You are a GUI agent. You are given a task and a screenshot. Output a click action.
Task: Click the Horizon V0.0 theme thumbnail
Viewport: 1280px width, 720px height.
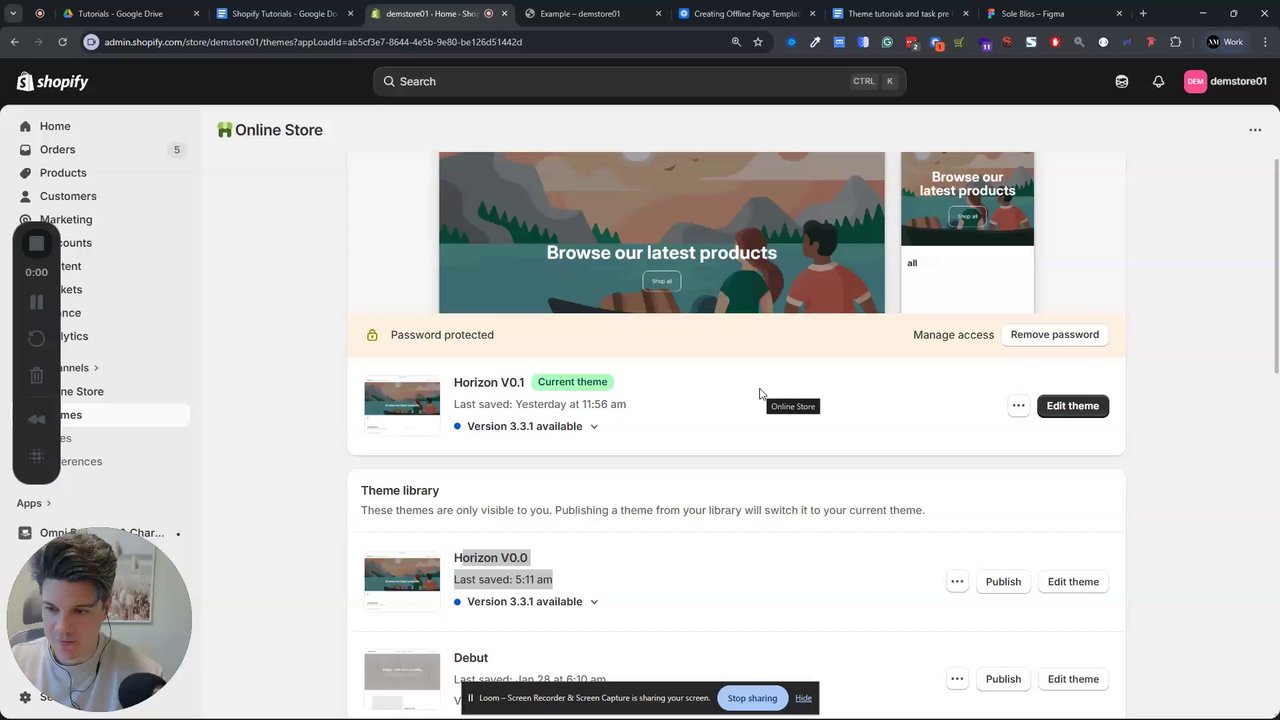[x=402, y=580]
